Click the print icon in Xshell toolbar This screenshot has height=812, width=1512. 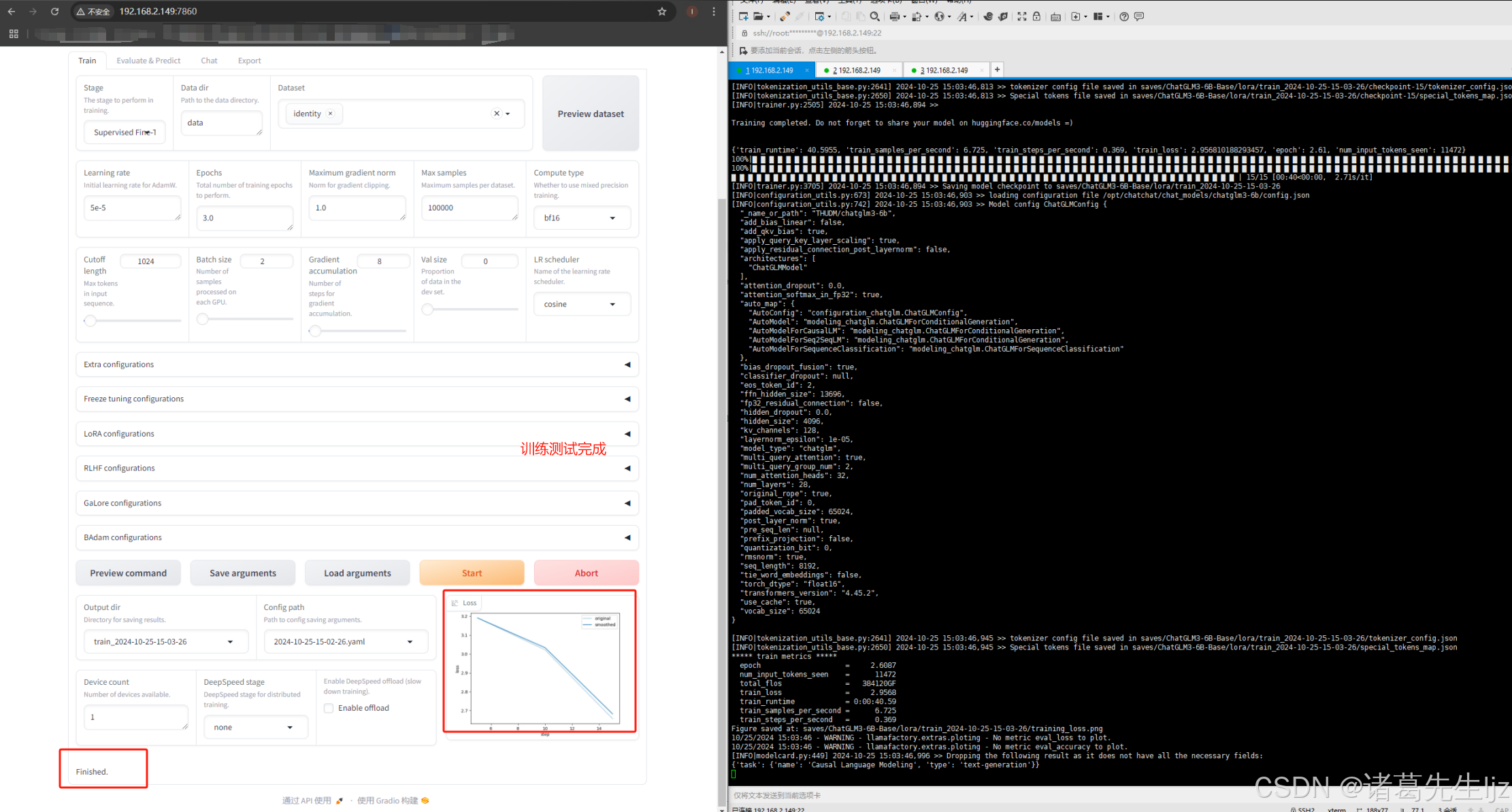894,16
